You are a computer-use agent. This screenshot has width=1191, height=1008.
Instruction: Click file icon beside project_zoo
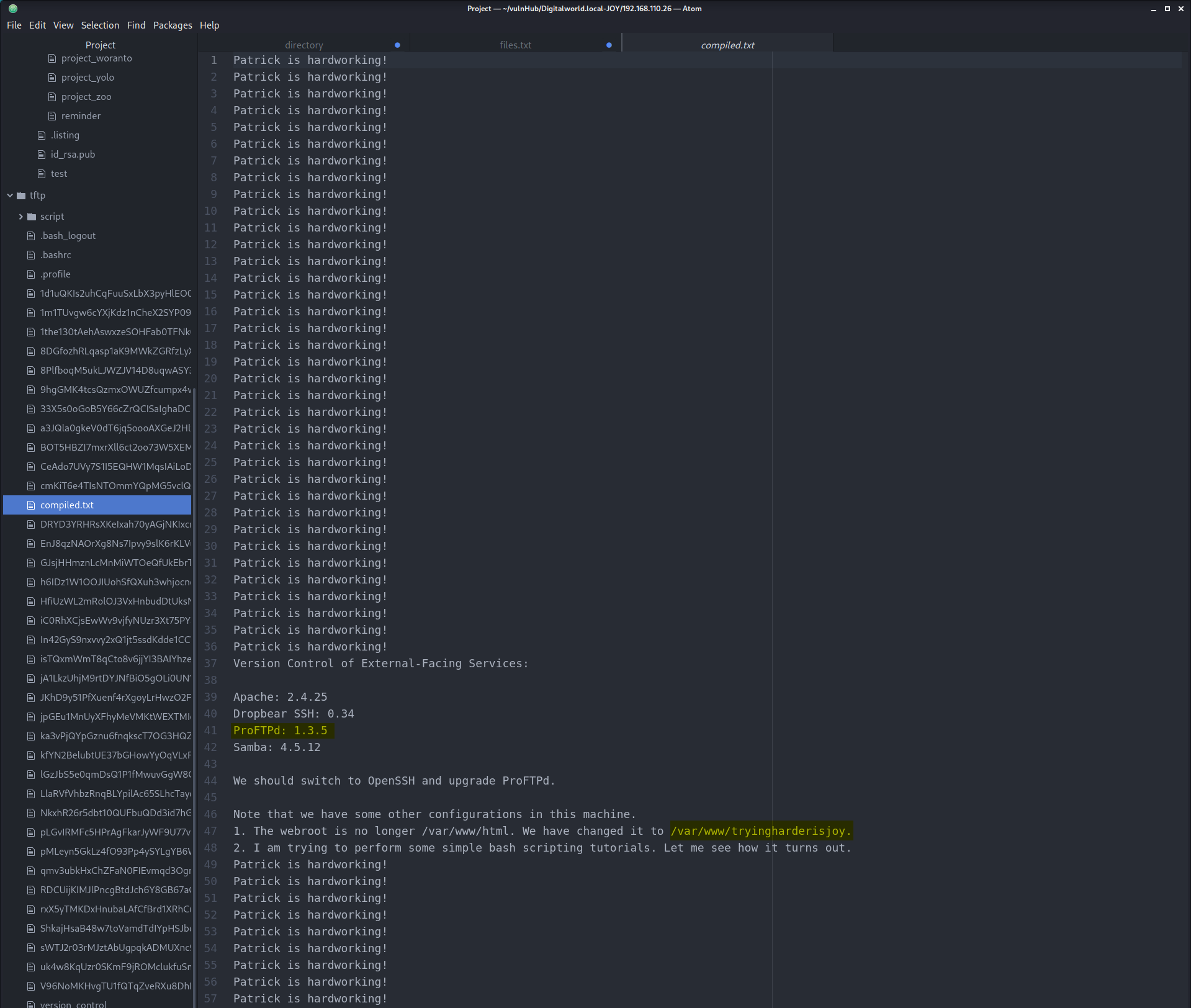tap(52, 97)
